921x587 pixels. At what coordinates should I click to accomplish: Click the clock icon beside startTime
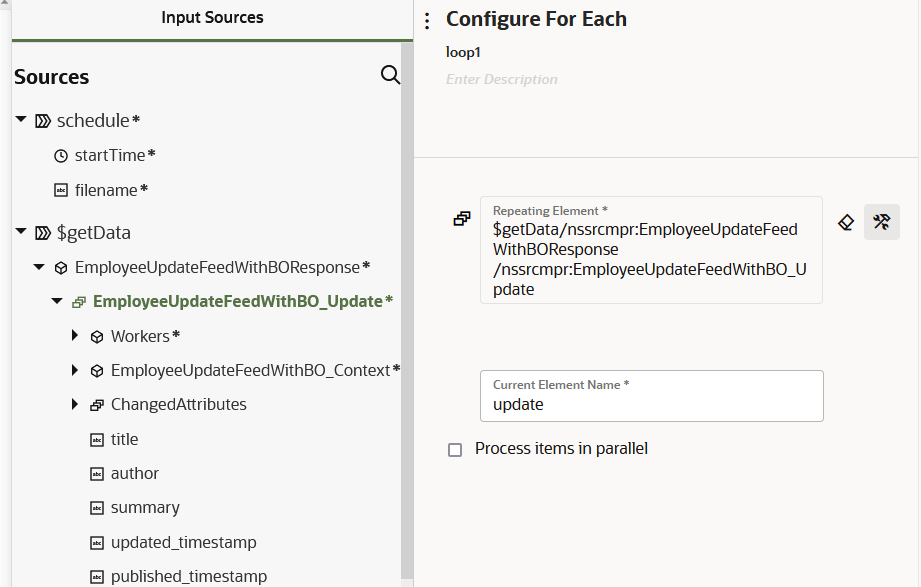(x=61, y=155)
